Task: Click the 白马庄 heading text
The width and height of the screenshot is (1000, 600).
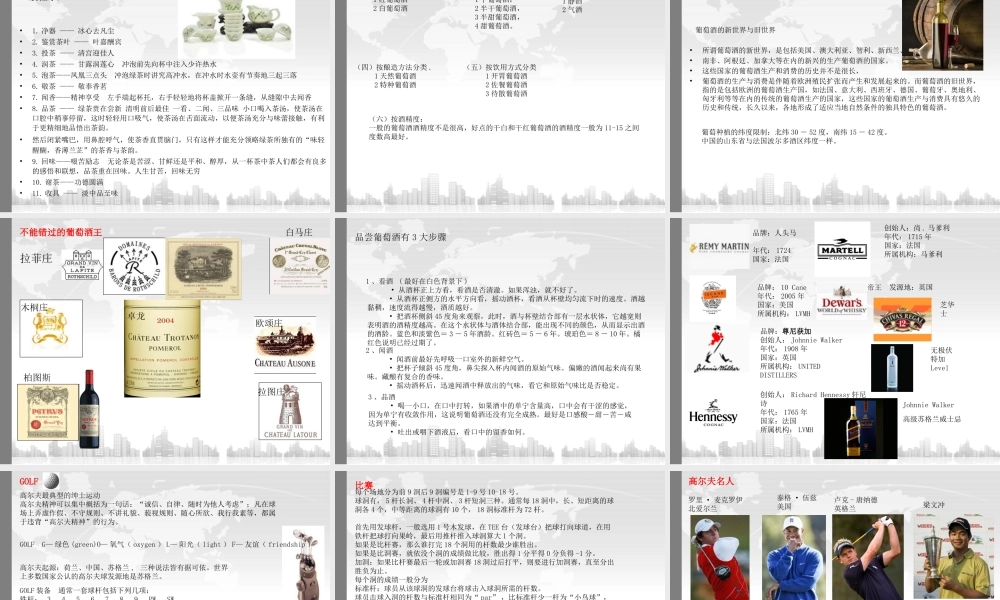Action: pyautogui.click(x=298, y=232)
